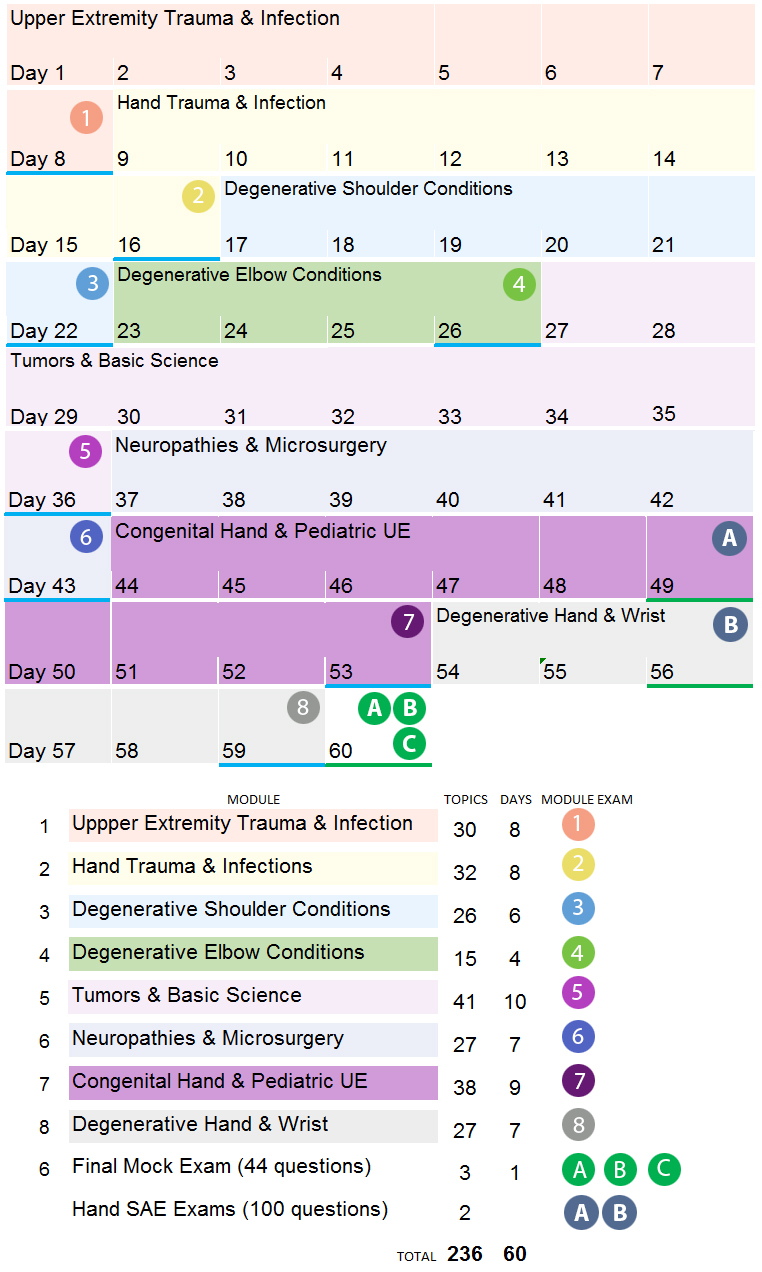Click dark purple circle 7 on Day 53

[x=407, y=622]
